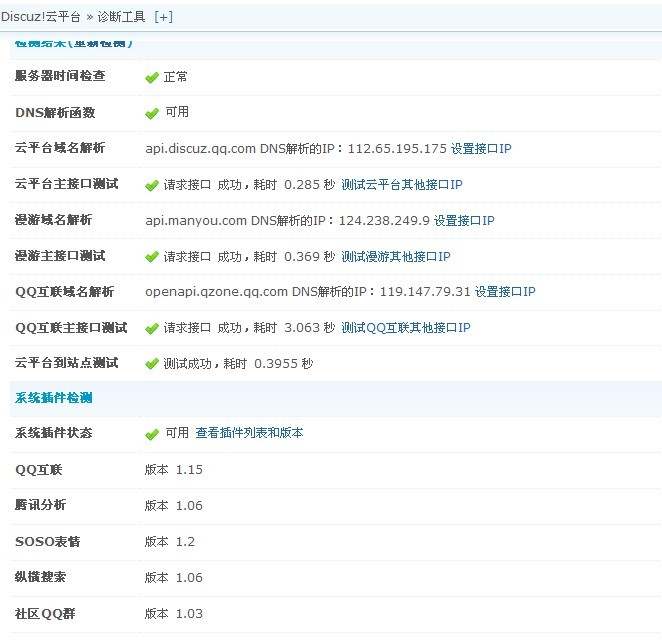Select 云平台到站点测试 label

pyautogui.click(x=66, y=363)
